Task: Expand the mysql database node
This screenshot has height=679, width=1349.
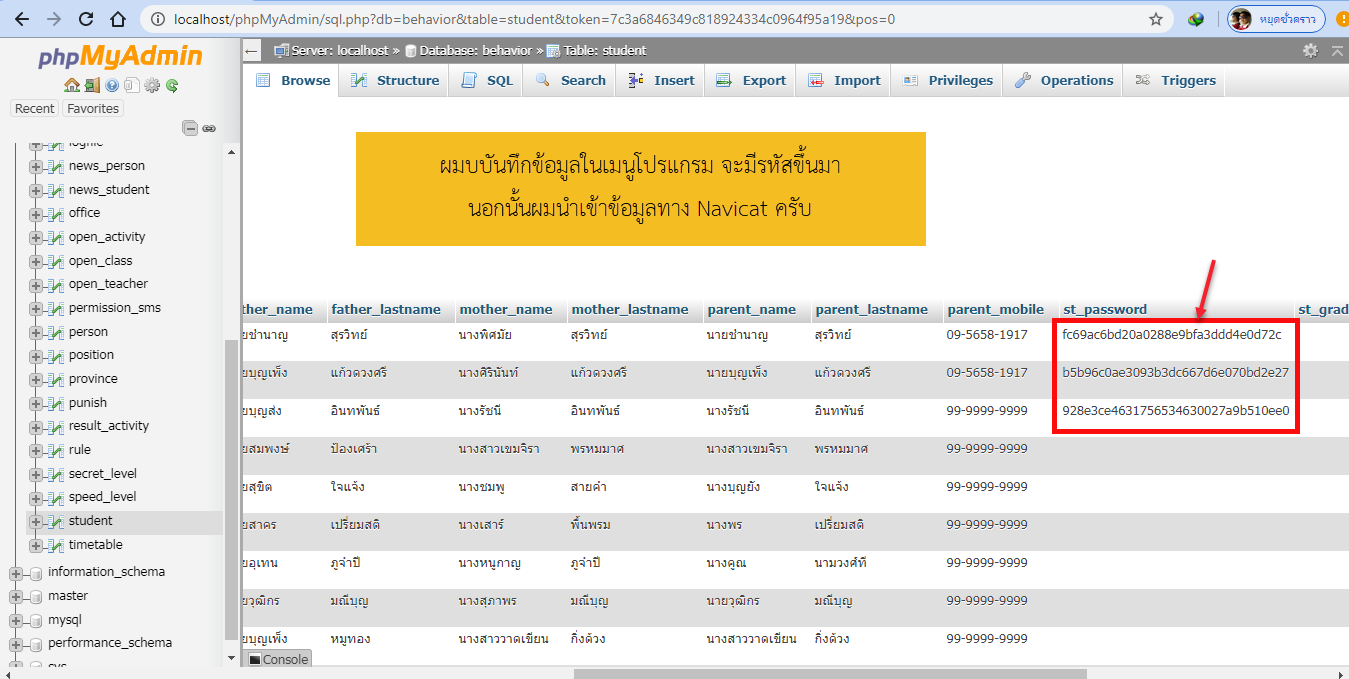Action: pos(16,620)
